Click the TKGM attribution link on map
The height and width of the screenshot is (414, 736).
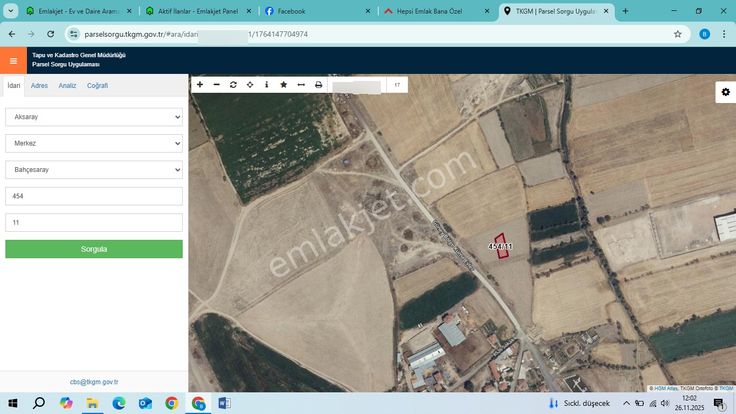[x=726, y=388]
